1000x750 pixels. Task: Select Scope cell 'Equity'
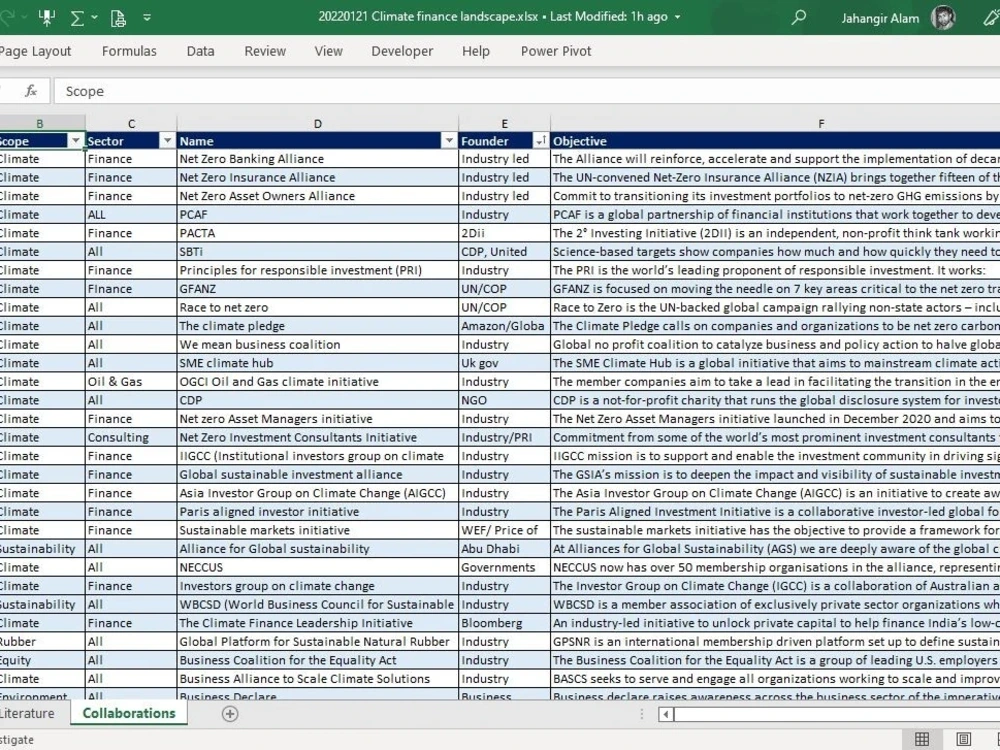tap(42, 660)
